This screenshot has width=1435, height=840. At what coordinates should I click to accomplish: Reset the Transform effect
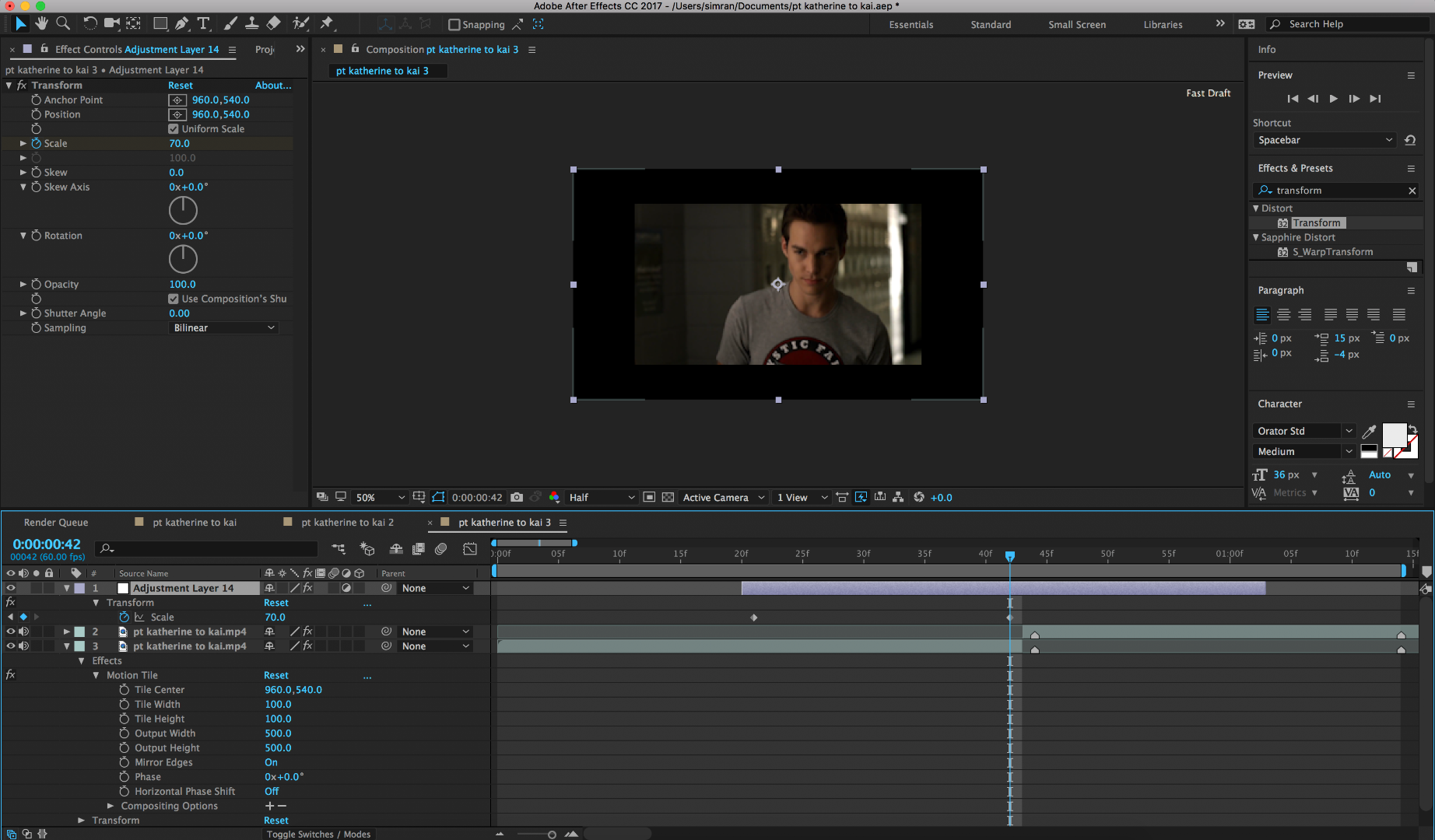(x=180, y=85)
